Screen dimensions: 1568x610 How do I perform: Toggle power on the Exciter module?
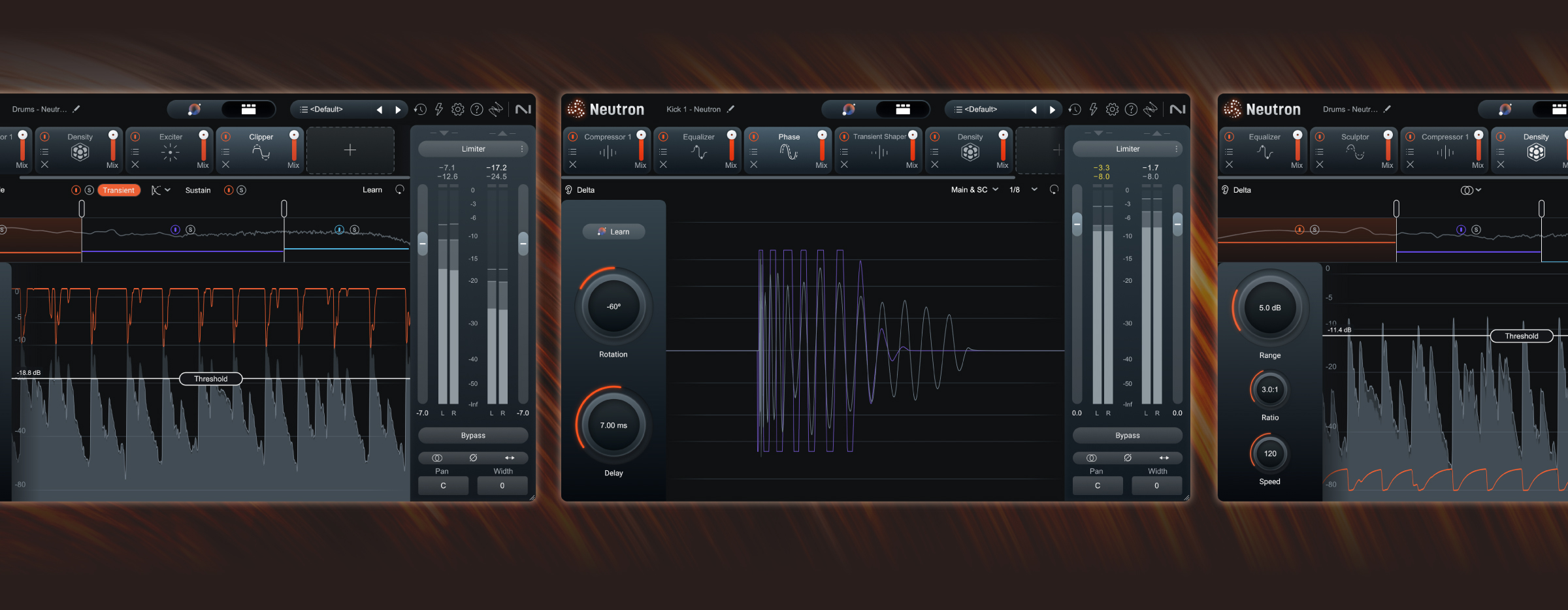(x=135, y=136)
